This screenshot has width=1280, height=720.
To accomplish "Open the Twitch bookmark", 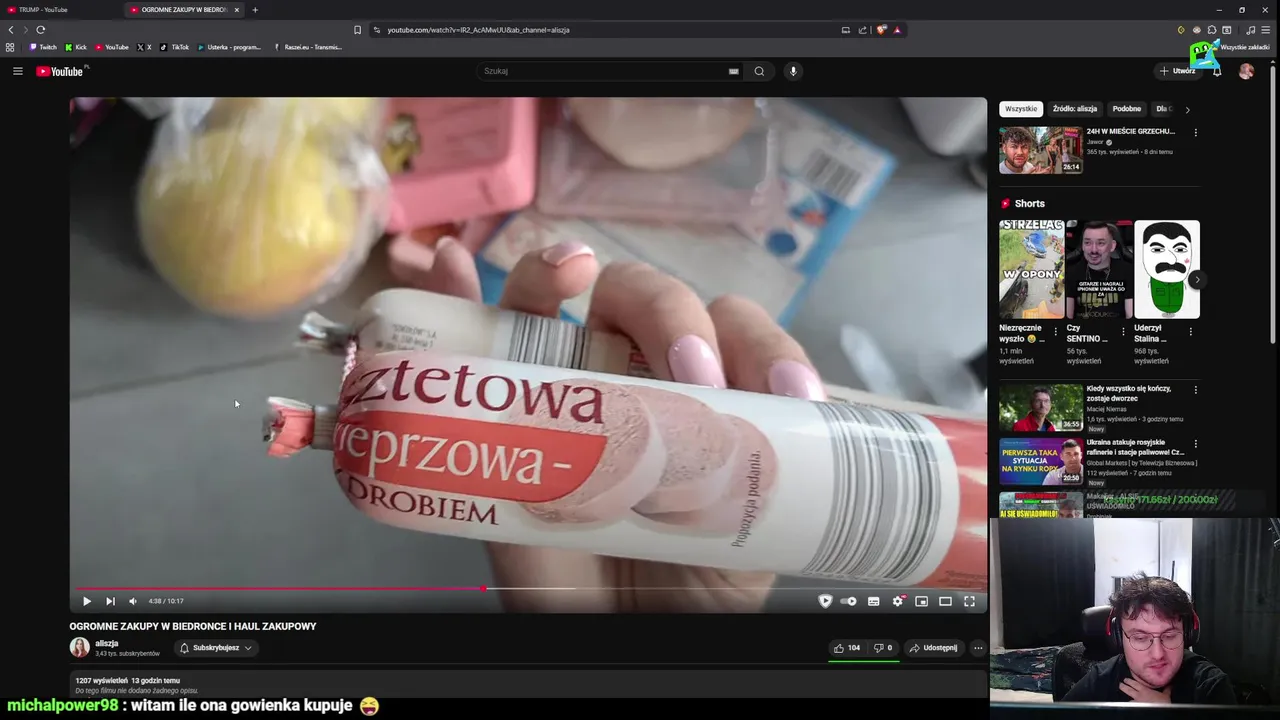I will coord(43,47).
